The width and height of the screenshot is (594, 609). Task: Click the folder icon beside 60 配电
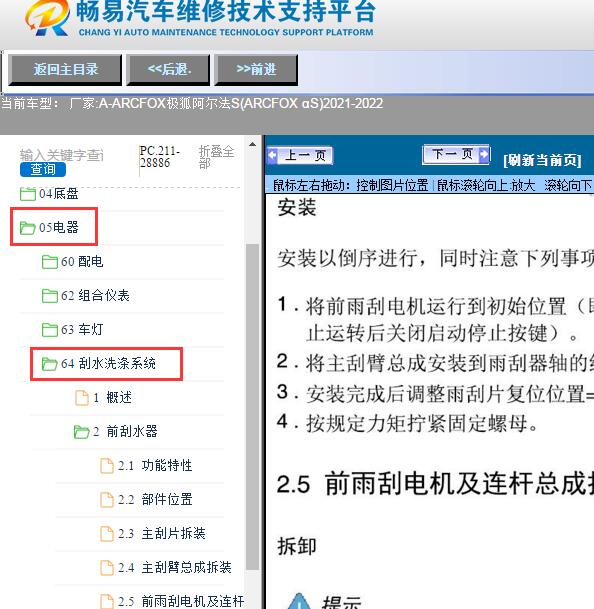click(x=50, y=262)
